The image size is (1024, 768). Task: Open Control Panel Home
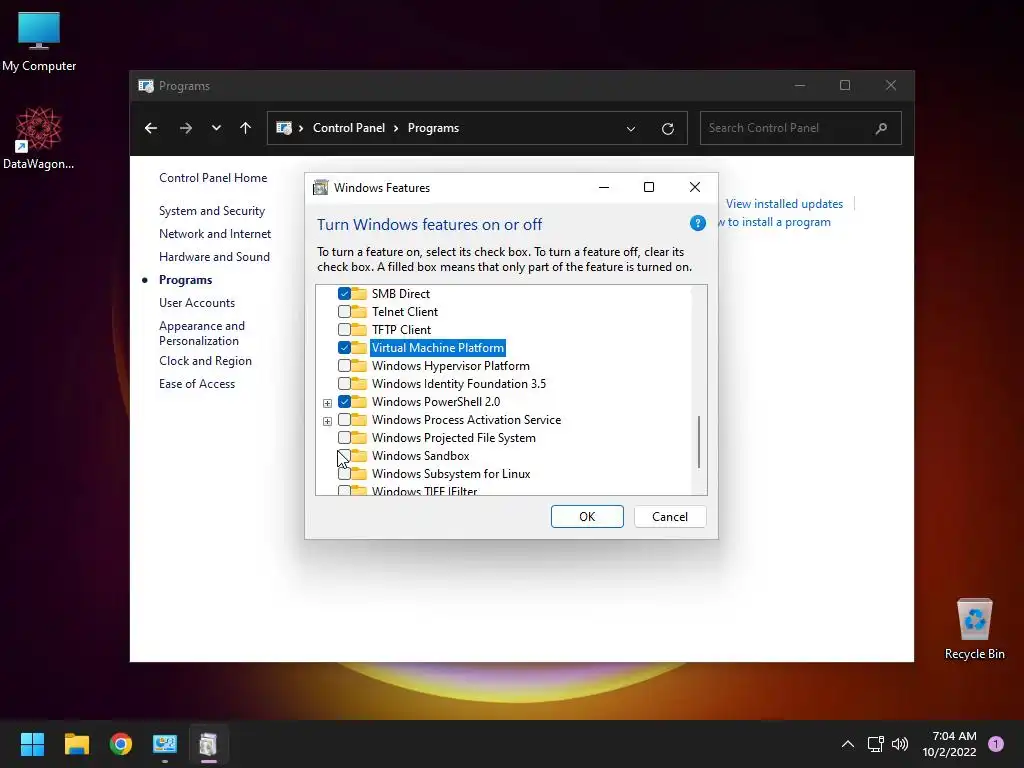213,178
